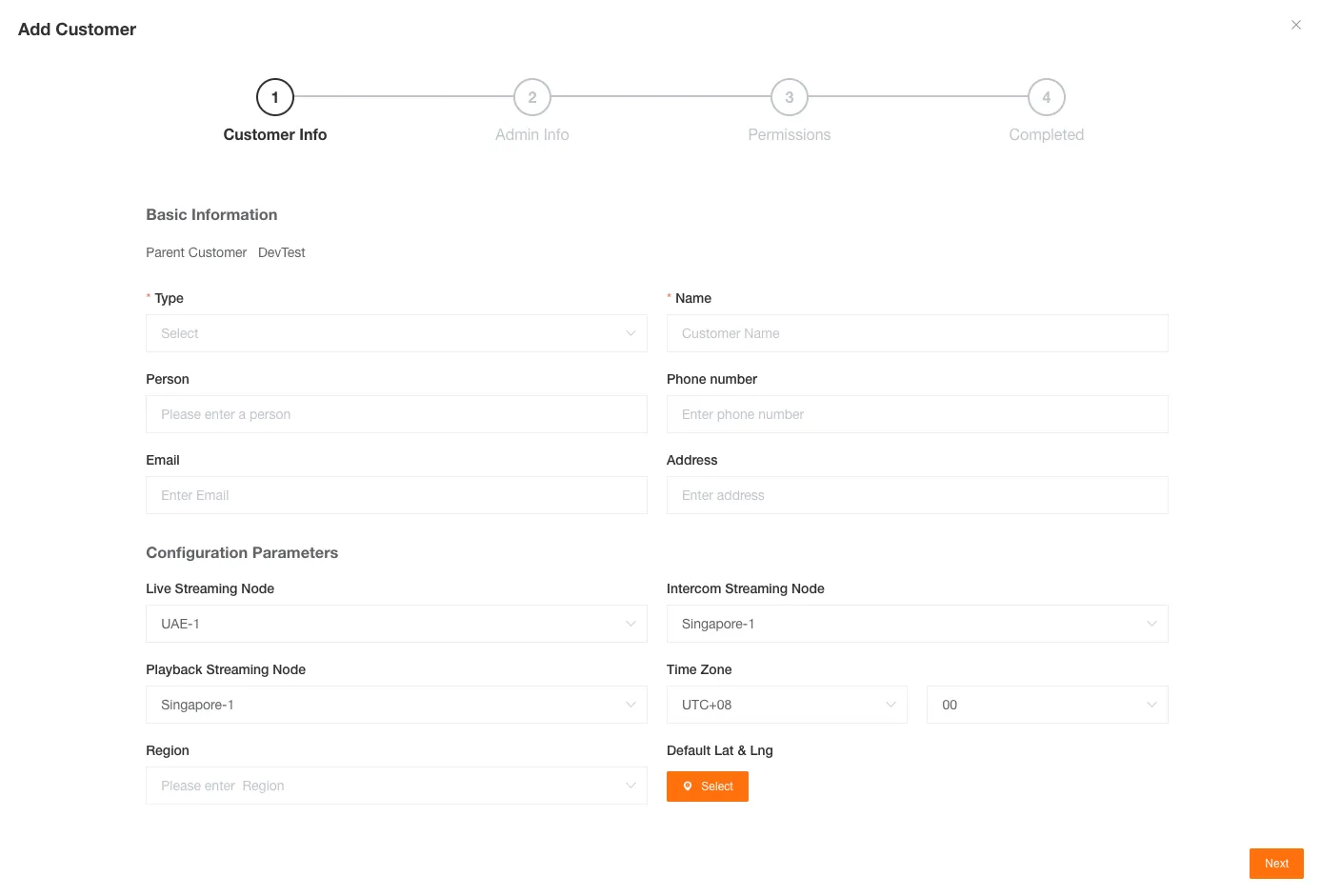The height and width of the screenshot is (896, 1321).
Task: Click the step circle numbered 1
Action: [274, 96]
